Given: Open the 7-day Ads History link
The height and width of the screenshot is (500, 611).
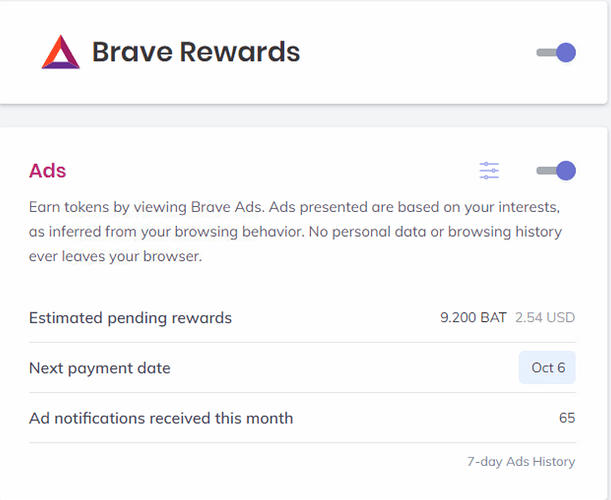Looking at the screenshot, I should [x=521, y=462].
